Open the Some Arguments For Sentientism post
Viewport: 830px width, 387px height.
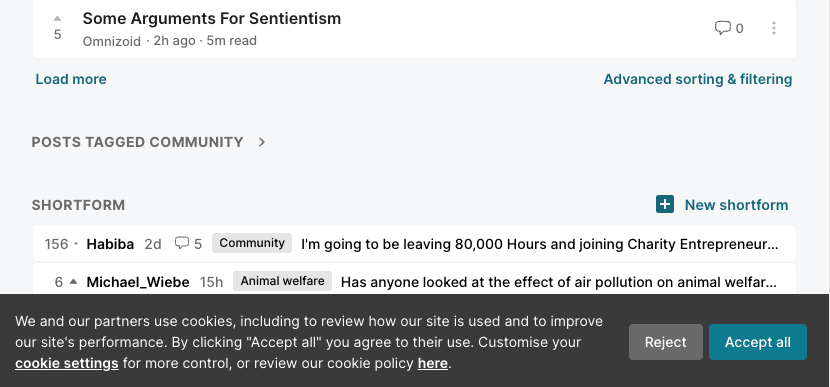tap(212, 19)
